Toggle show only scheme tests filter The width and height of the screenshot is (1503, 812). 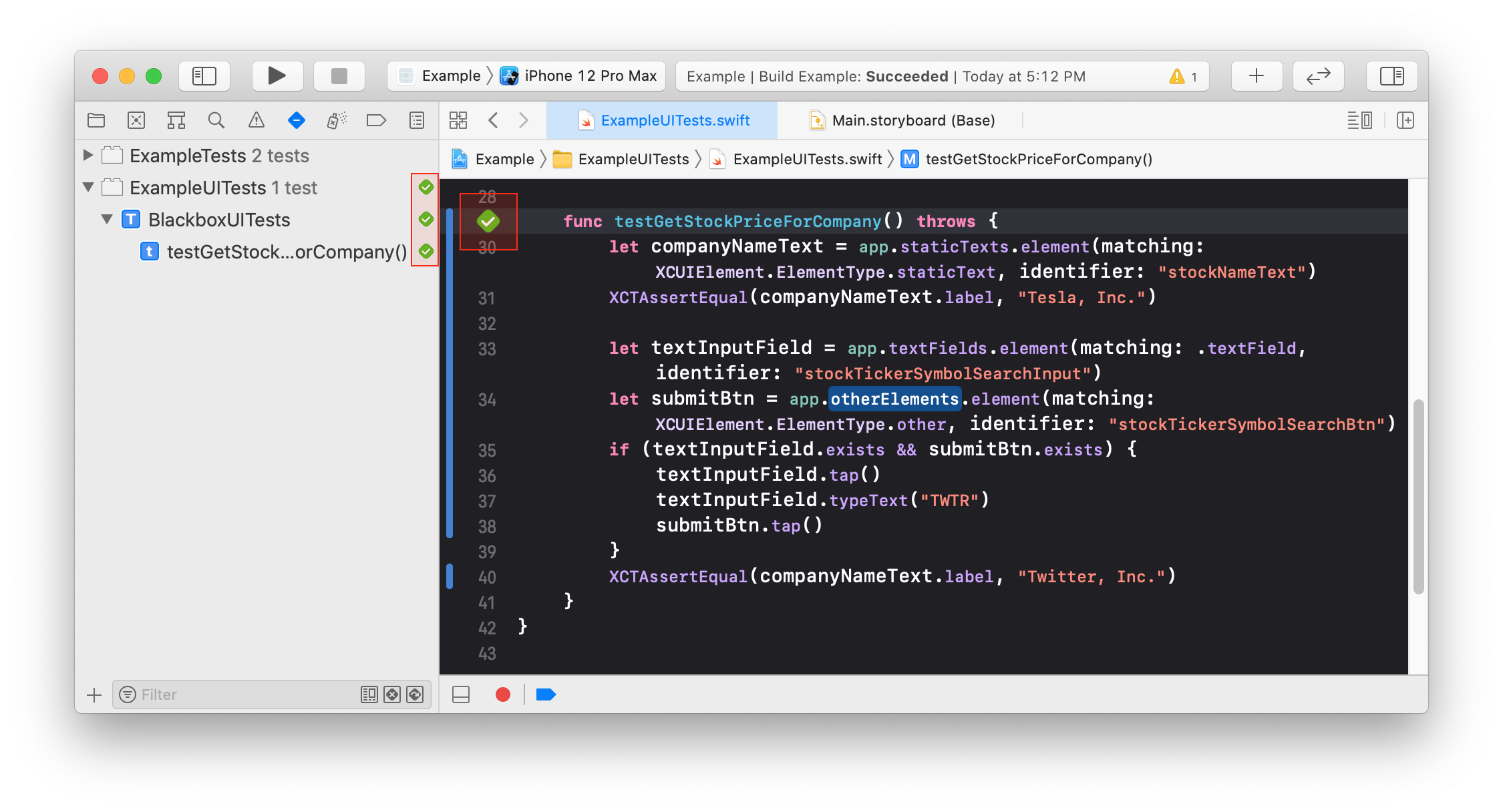[369, 695]
